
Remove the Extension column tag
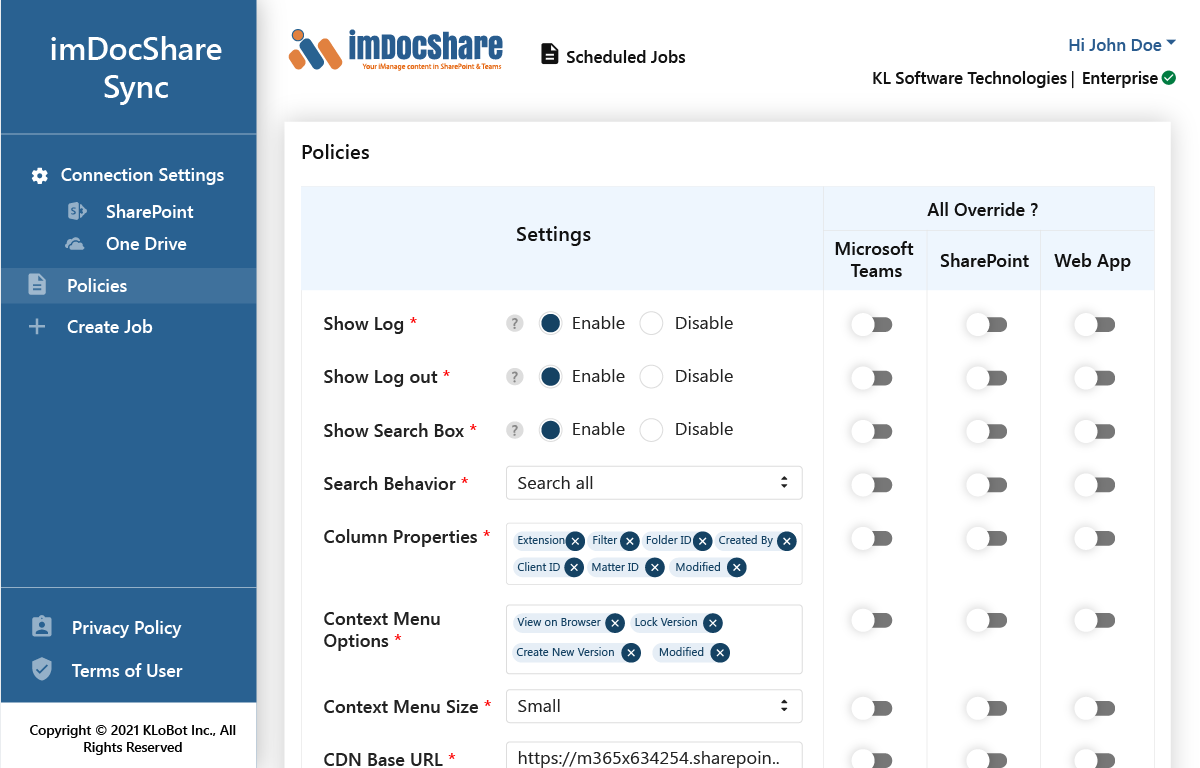(575, 541)
